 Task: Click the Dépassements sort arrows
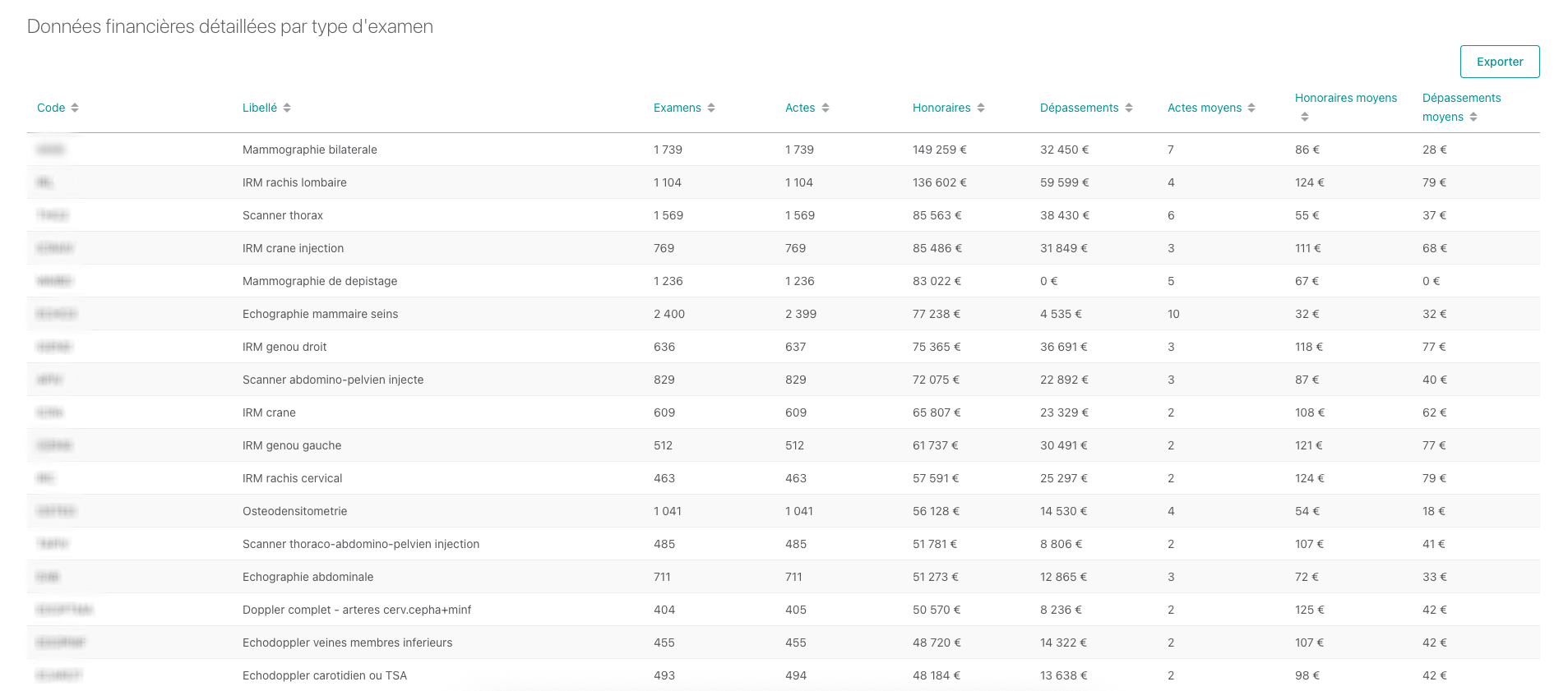click(x=1129, y=108)
